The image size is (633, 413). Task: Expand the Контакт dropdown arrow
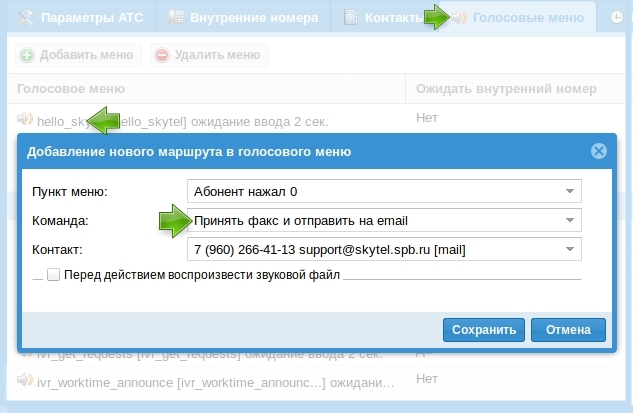(x=570, y=249)
